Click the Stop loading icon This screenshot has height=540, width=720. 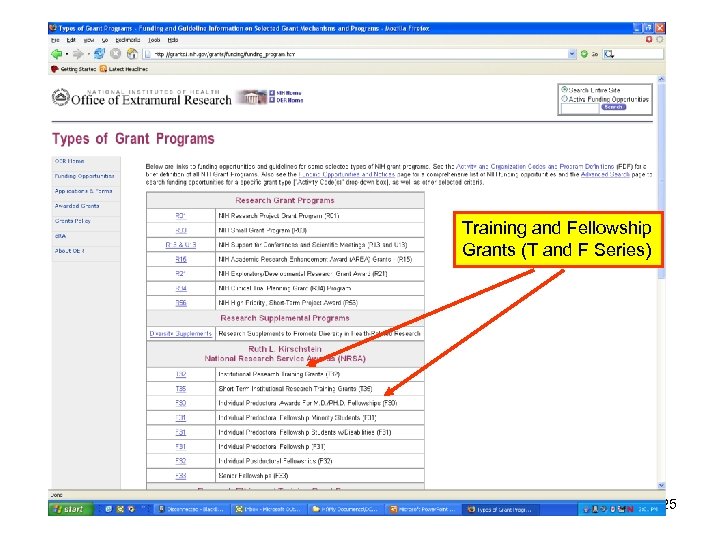pos(115,54)
